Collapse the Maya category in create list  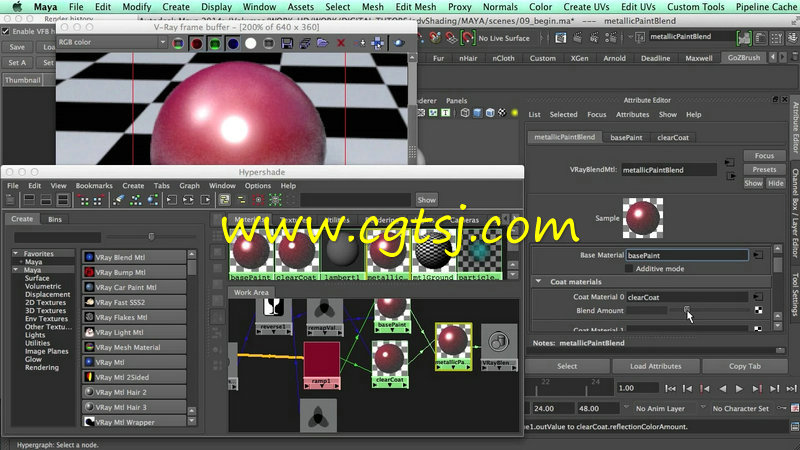[16, 269]
